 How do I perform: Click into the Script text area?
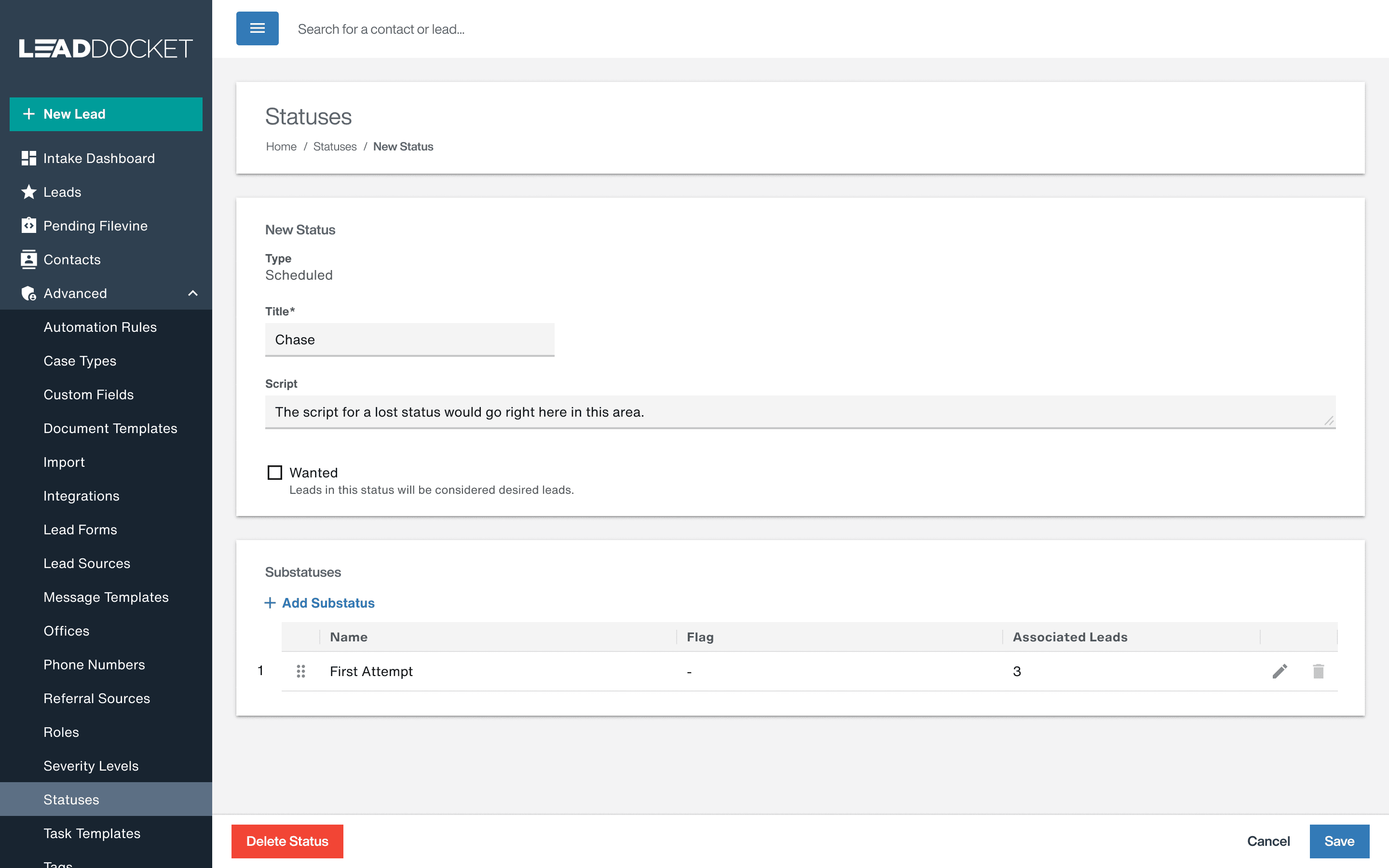[x=800, y=412]
